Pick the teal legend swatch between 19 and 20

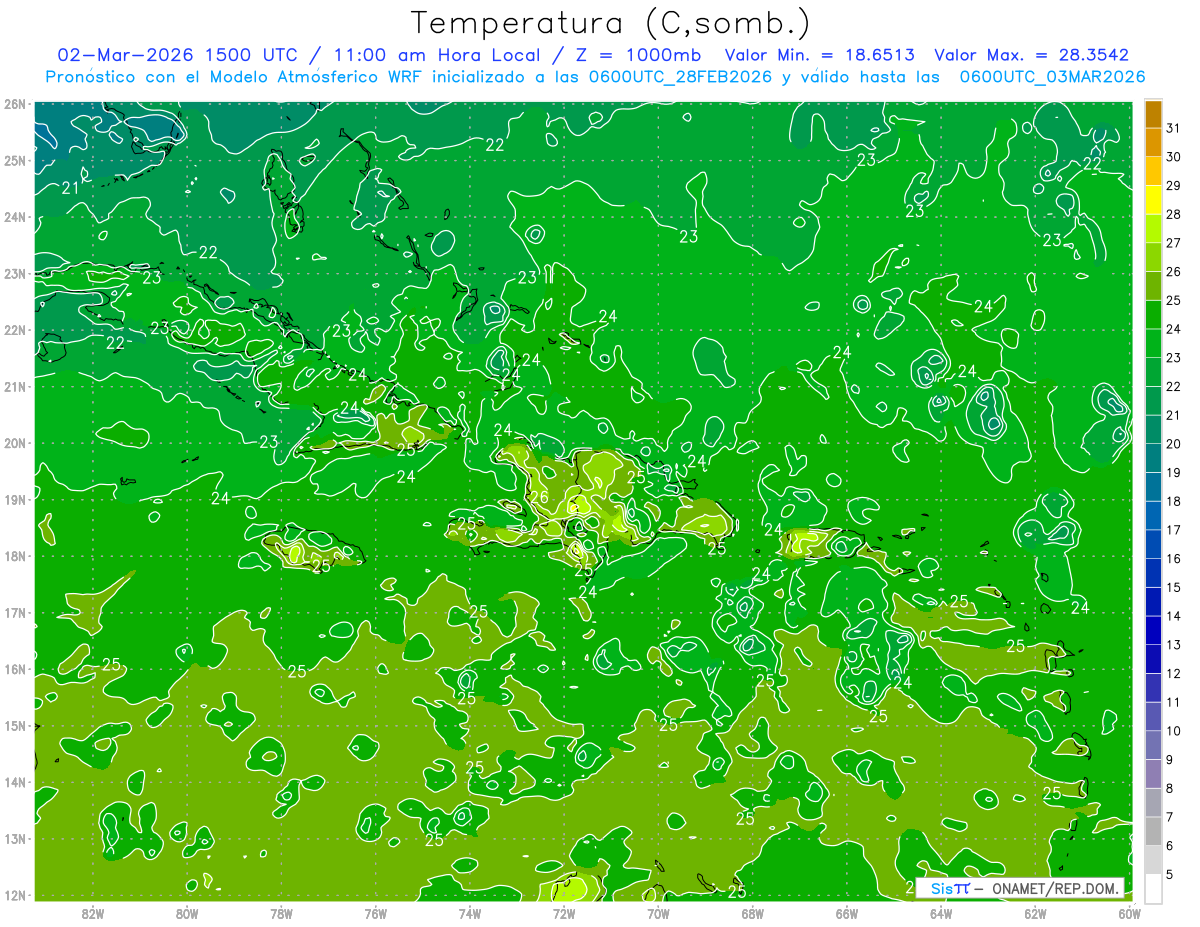(1153, 458)
